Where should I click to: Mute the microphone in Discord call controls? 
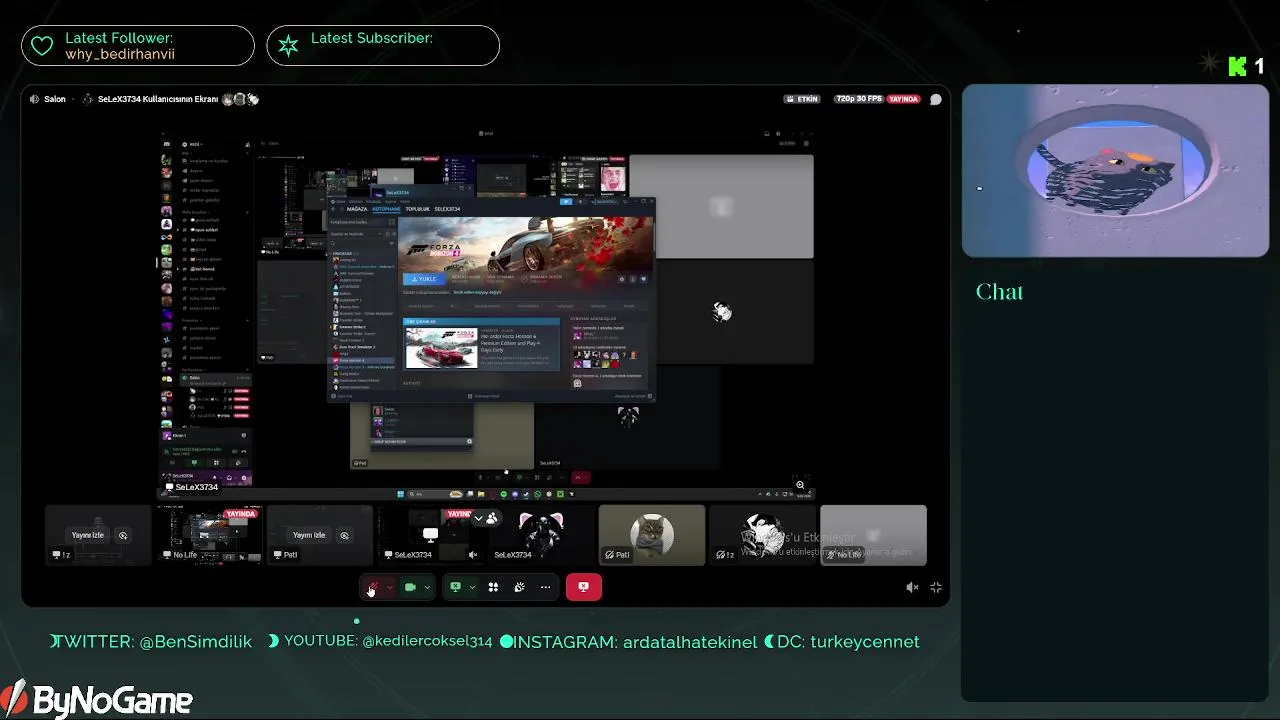click(x=372, y=587)
